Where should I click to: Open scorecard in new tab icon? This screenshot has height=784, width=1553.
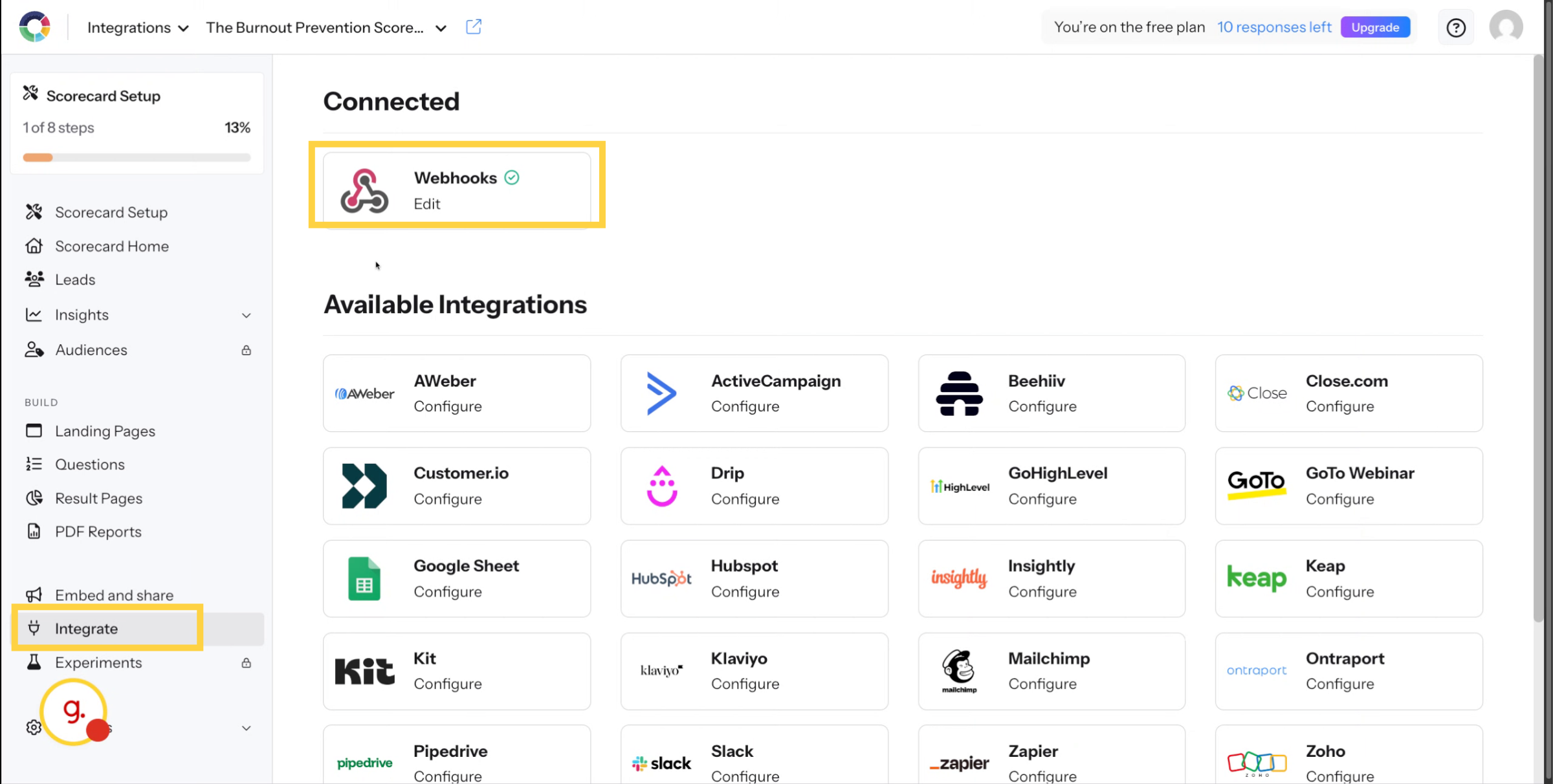coord(474,27)
